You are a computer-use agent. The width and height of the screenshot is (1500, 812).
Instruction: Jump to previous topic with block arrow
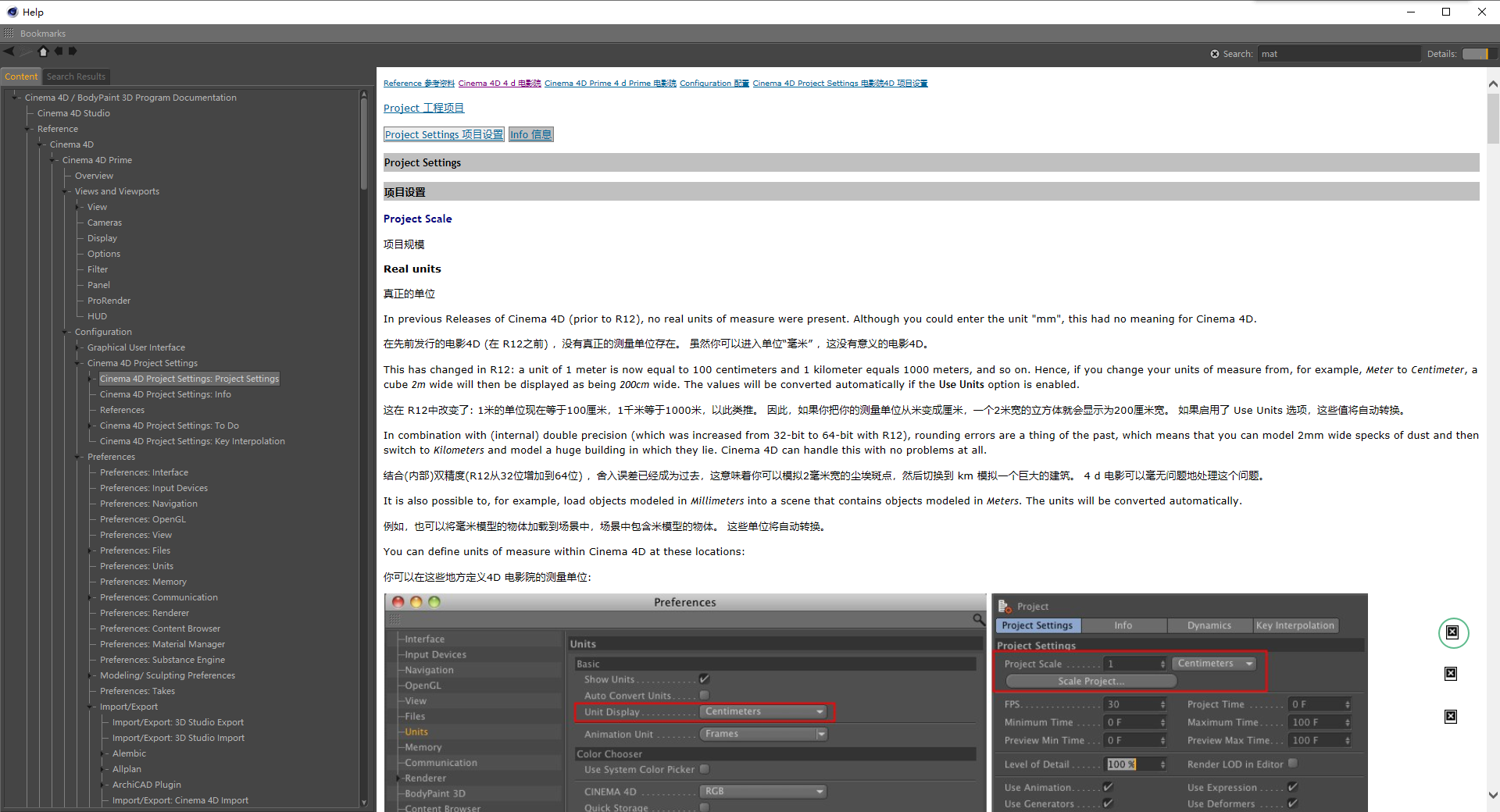[x=59, y=52]
